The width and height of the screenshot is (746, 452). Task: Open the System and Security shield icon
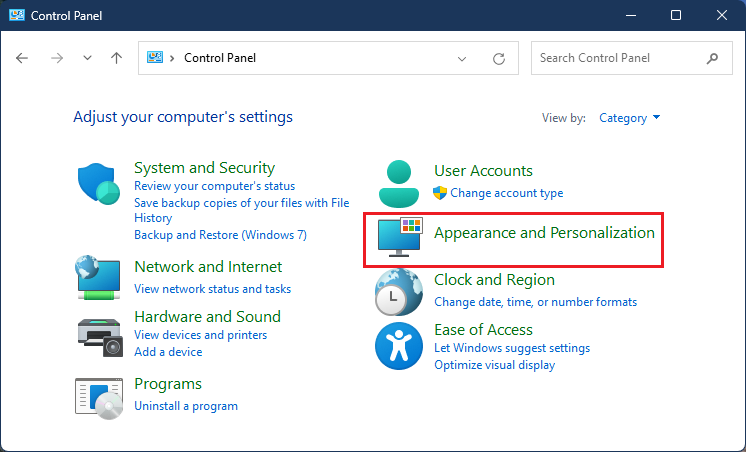point(98,184)
